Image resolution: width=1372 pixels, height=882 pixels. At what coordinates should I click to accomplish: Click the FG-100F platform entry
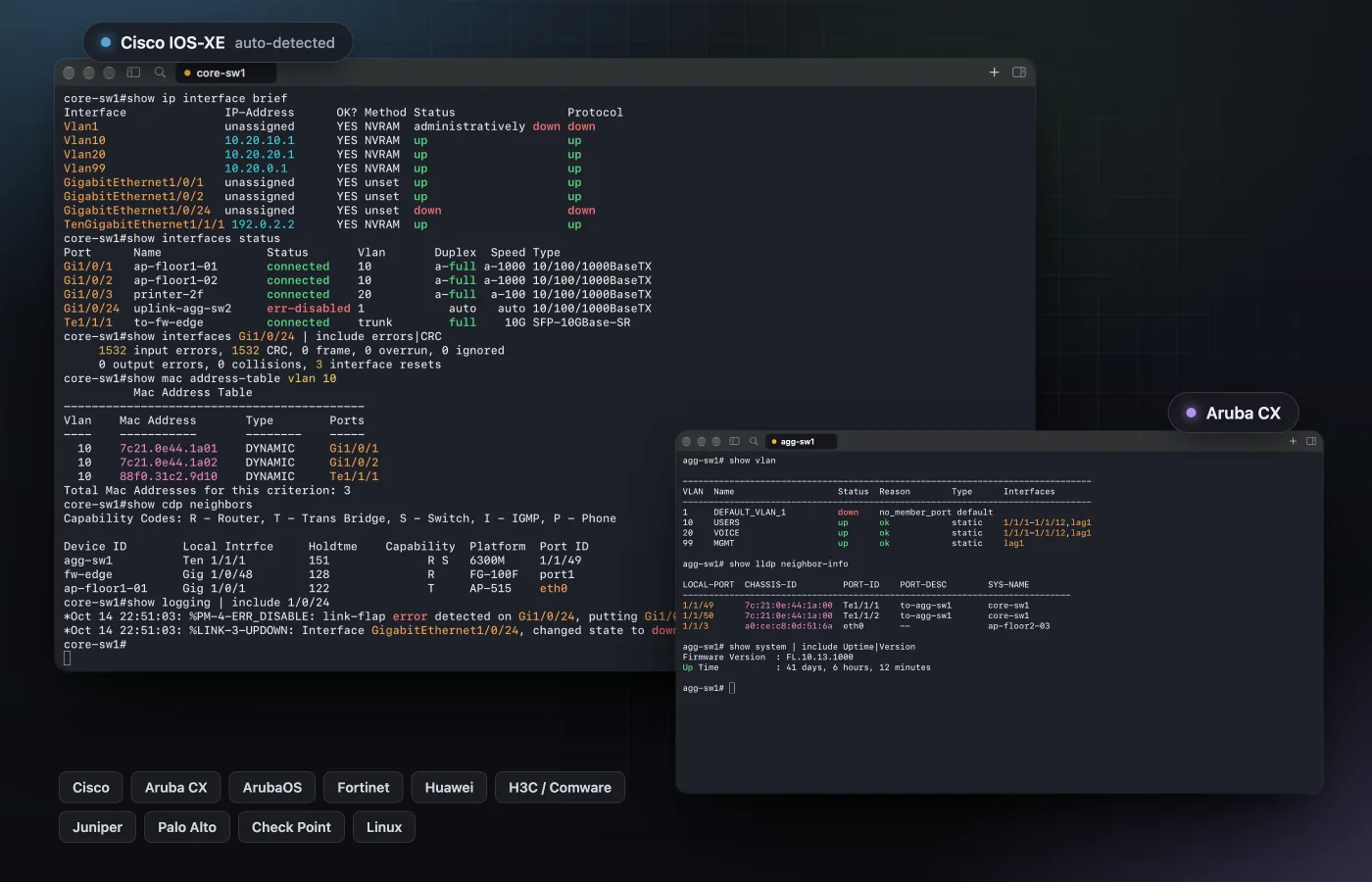(494, 574)
